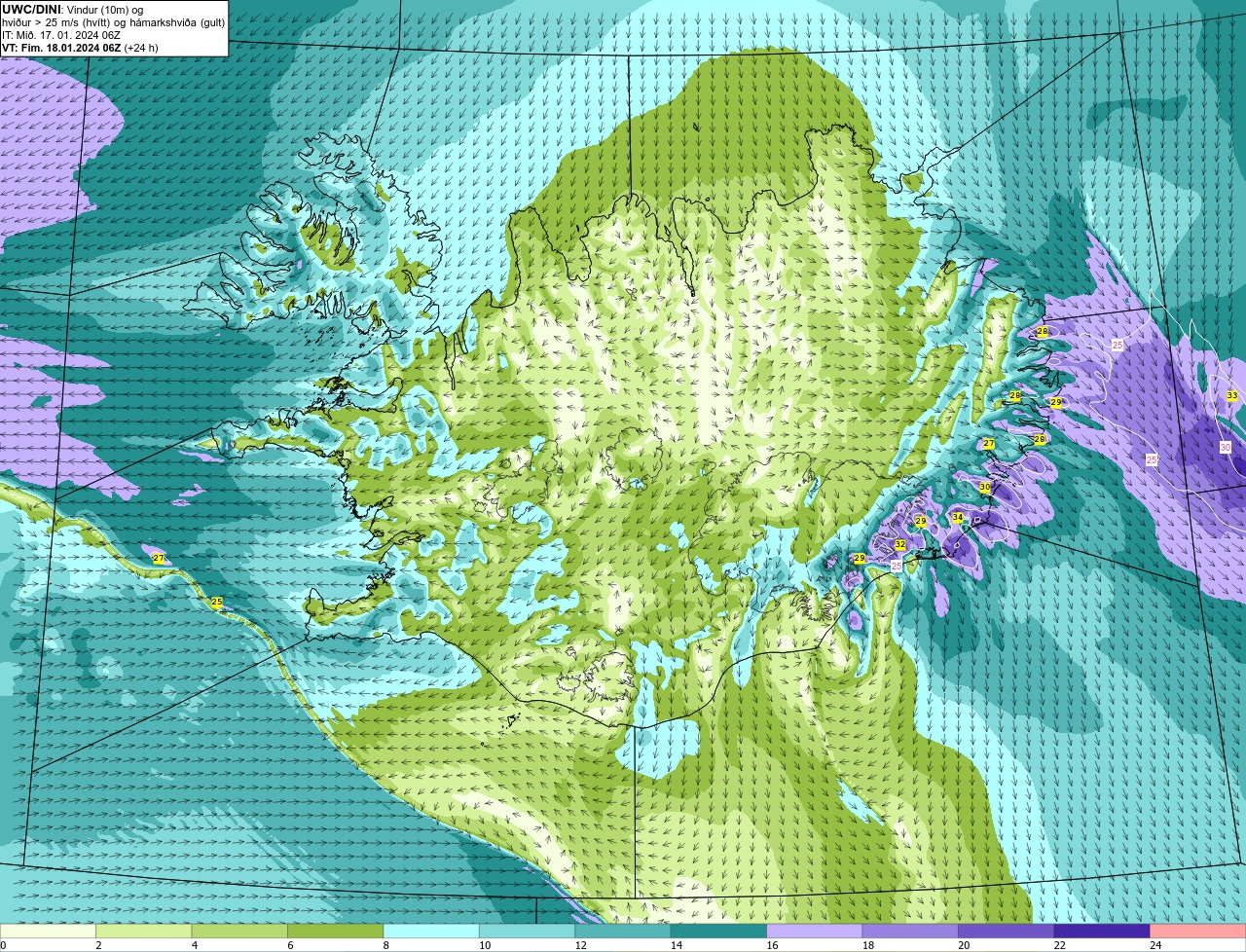This screenshot has width=1246, height=952.
Task: Click the legend tick label '2'
Action: click(x=98, y=945)
